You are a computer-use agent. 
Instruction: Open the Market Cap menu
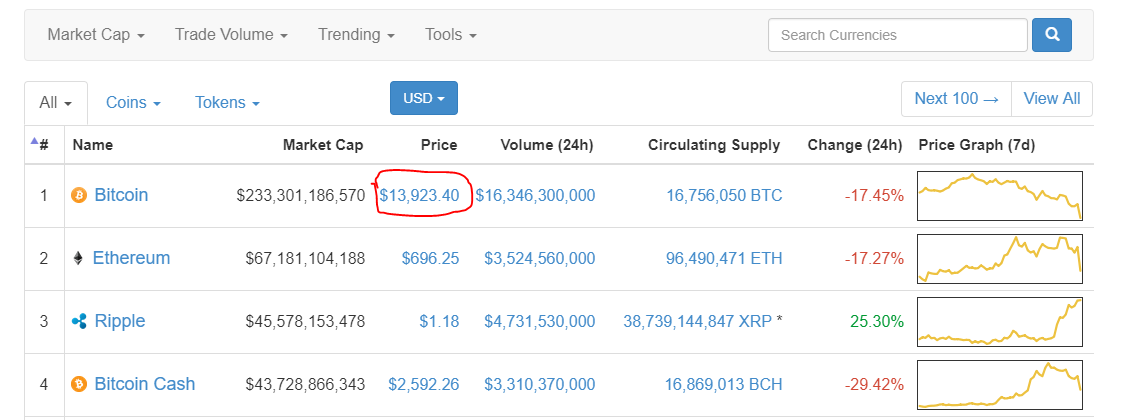(96, 34)
